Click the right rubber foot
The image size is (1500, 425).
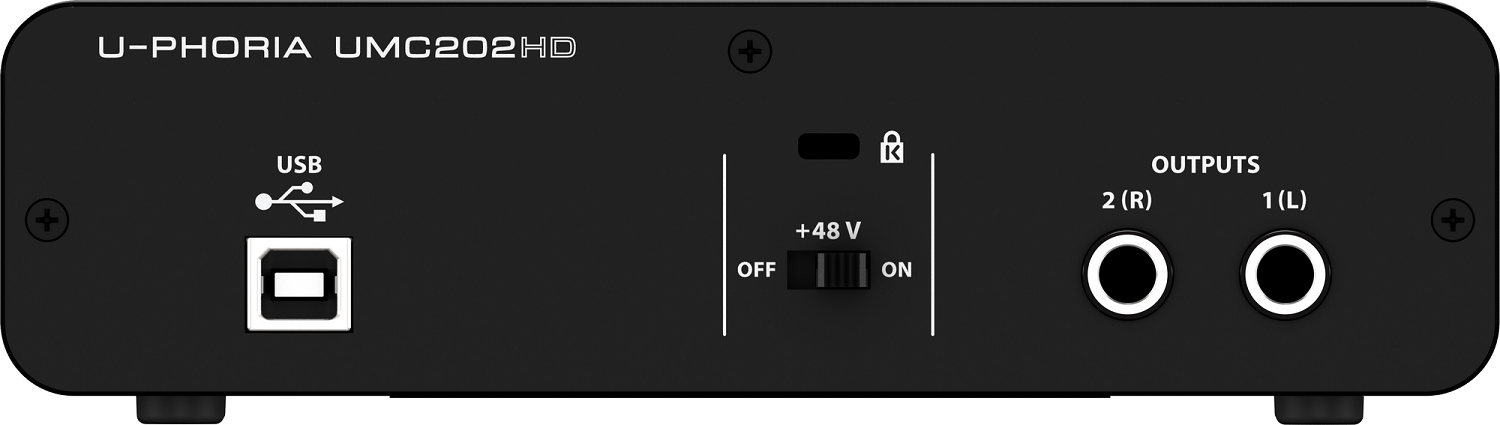coord(1319,407)
